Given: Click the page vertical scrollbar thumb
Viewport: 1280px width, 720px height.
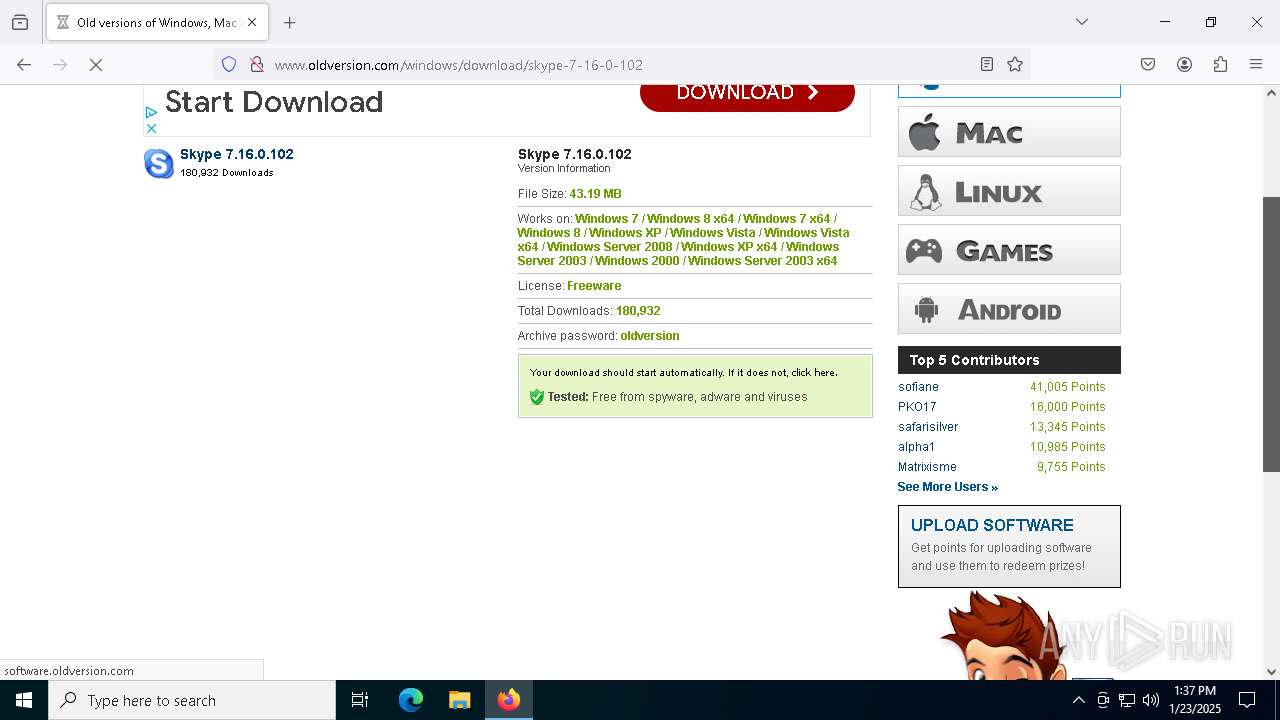Looking at the screenshot, I should coord(1271,334).
